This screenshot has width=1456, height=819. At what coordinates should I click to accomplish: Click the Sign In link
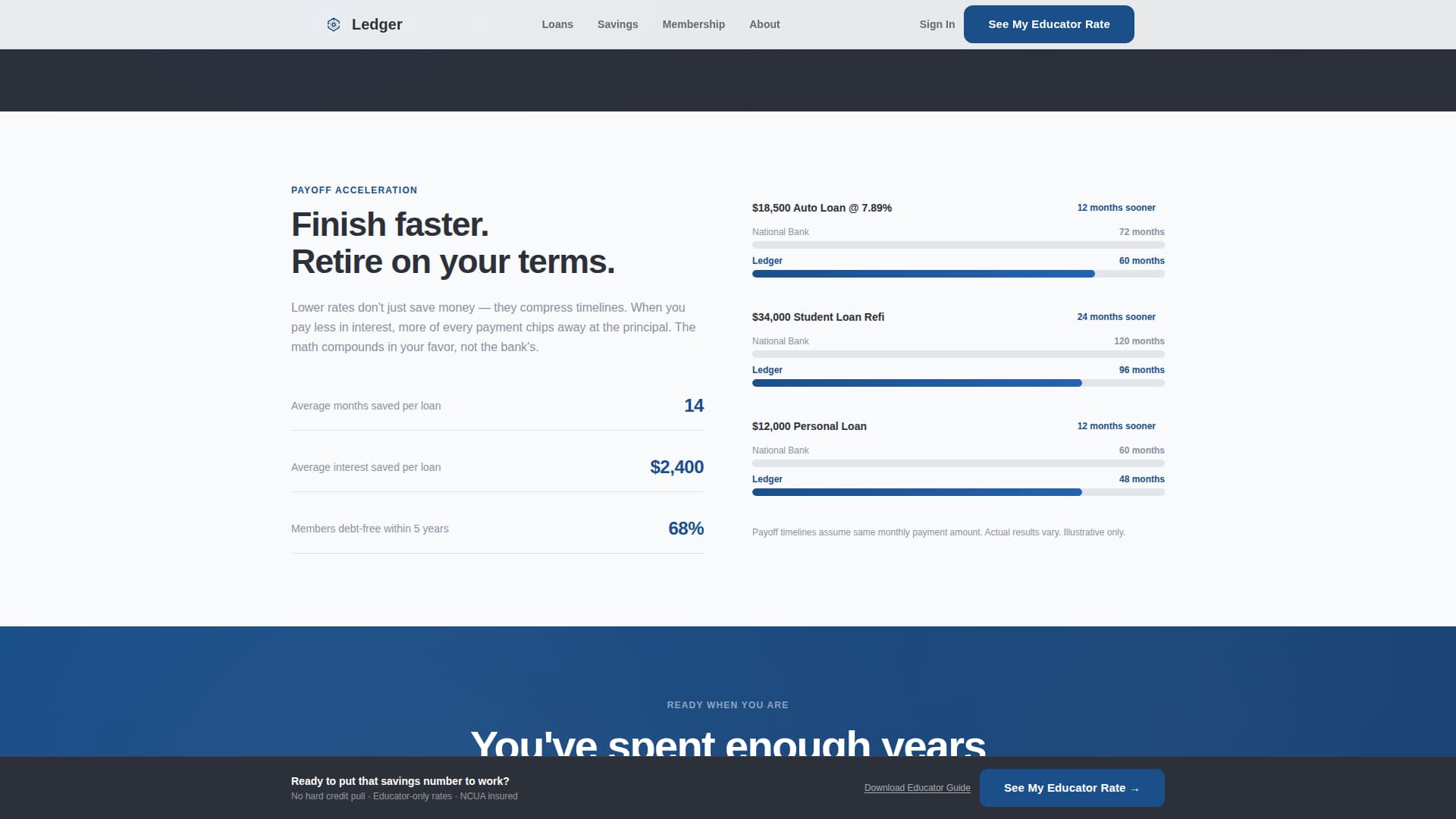(937, 24)
